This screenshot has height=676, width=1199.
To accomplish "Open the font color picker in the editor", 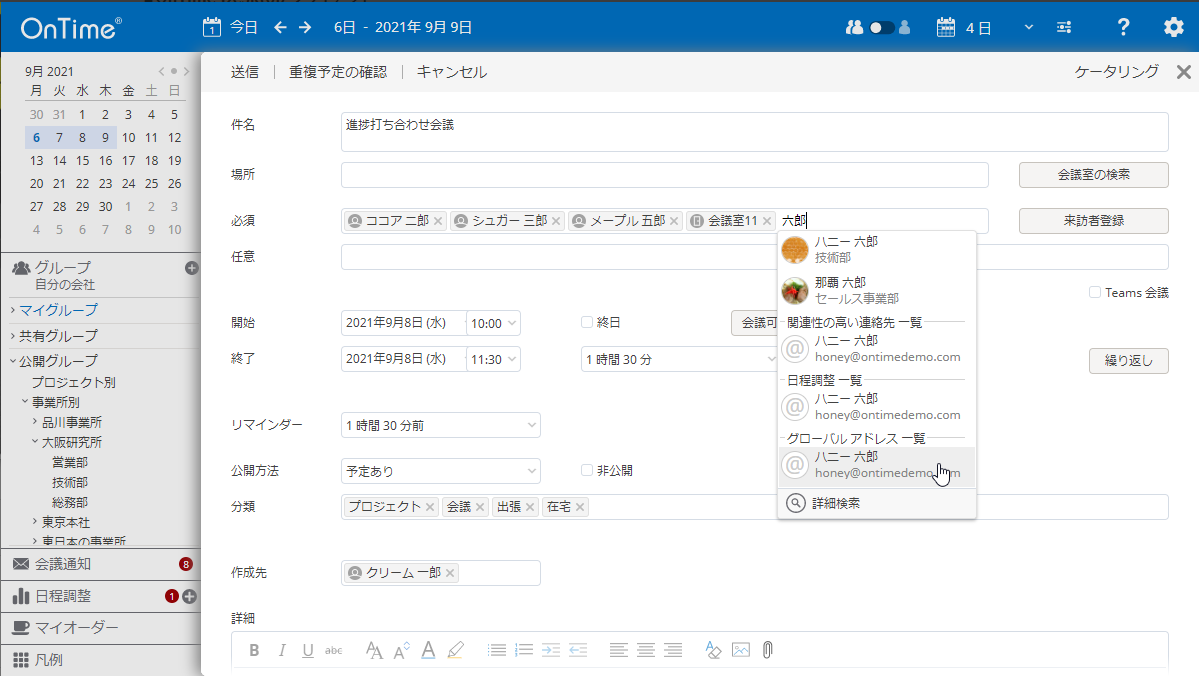I will tap(428, 650).
